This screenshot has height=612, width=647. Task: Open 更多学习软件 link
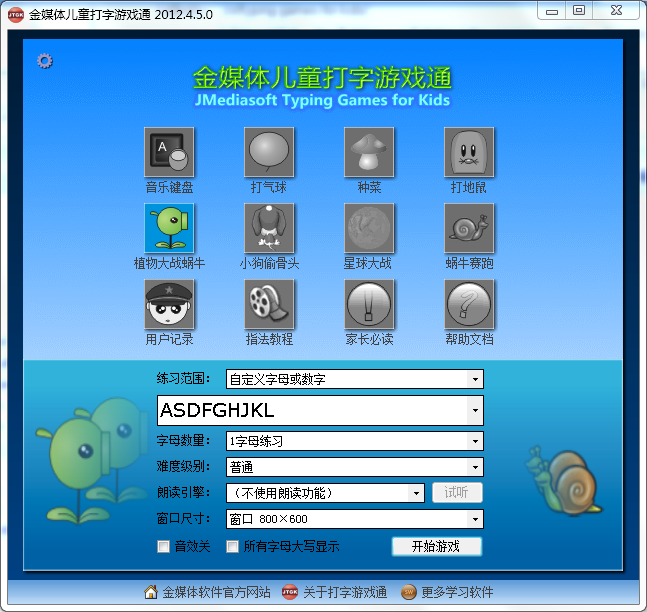coord(457,592)
